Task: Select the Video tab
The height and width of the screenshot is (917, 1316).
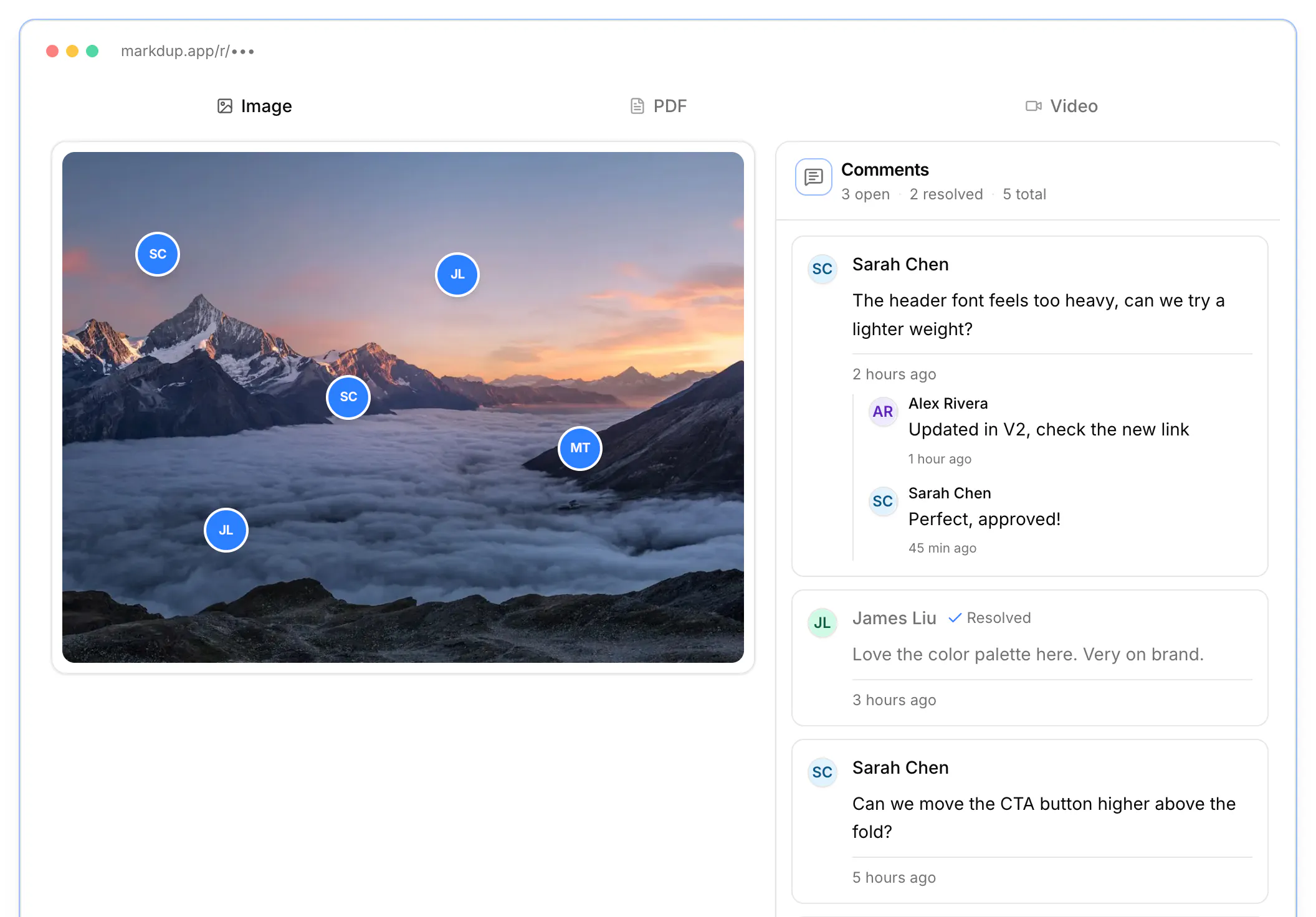Action: tap(1061, 106)
